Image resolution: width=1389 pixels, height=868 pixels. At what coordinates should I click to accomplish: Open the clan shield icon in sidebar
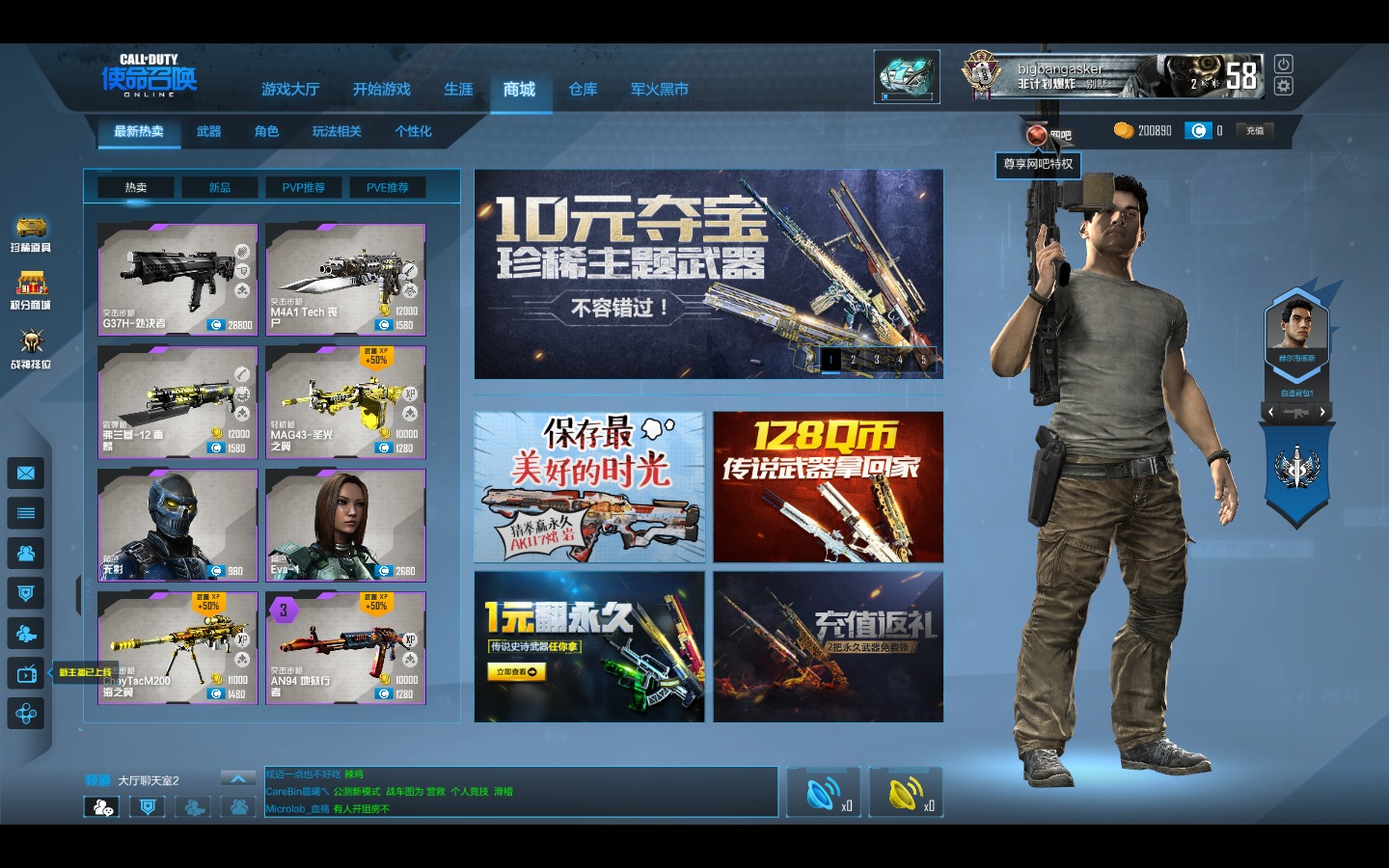pyautogui.click(x=26, y=593)
